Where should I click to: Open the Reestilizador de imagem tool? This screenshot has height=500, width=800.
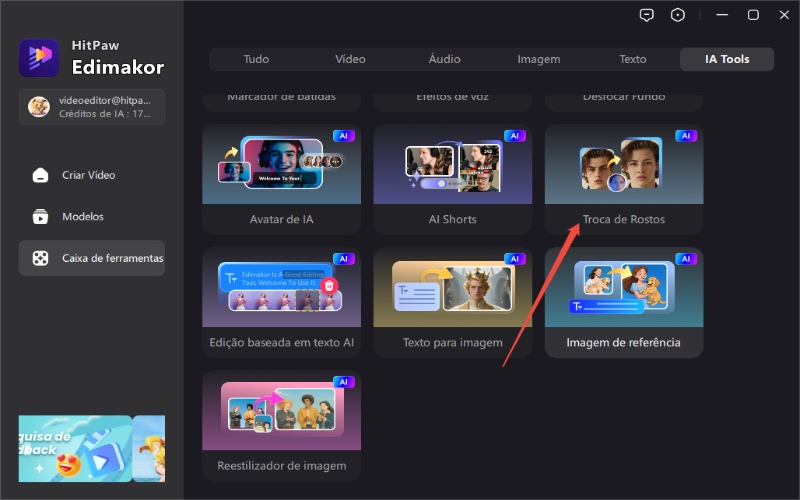281,424
